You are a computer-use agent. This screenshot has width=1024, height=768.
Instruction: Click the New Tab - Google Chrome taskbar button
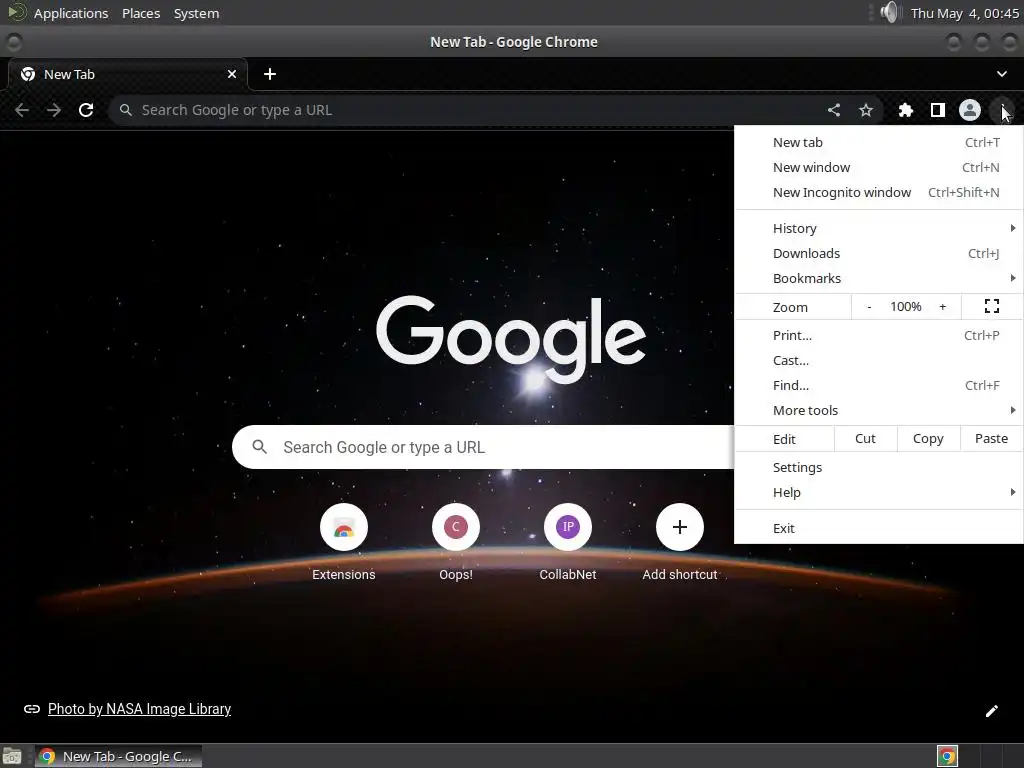tap(118, 756)
